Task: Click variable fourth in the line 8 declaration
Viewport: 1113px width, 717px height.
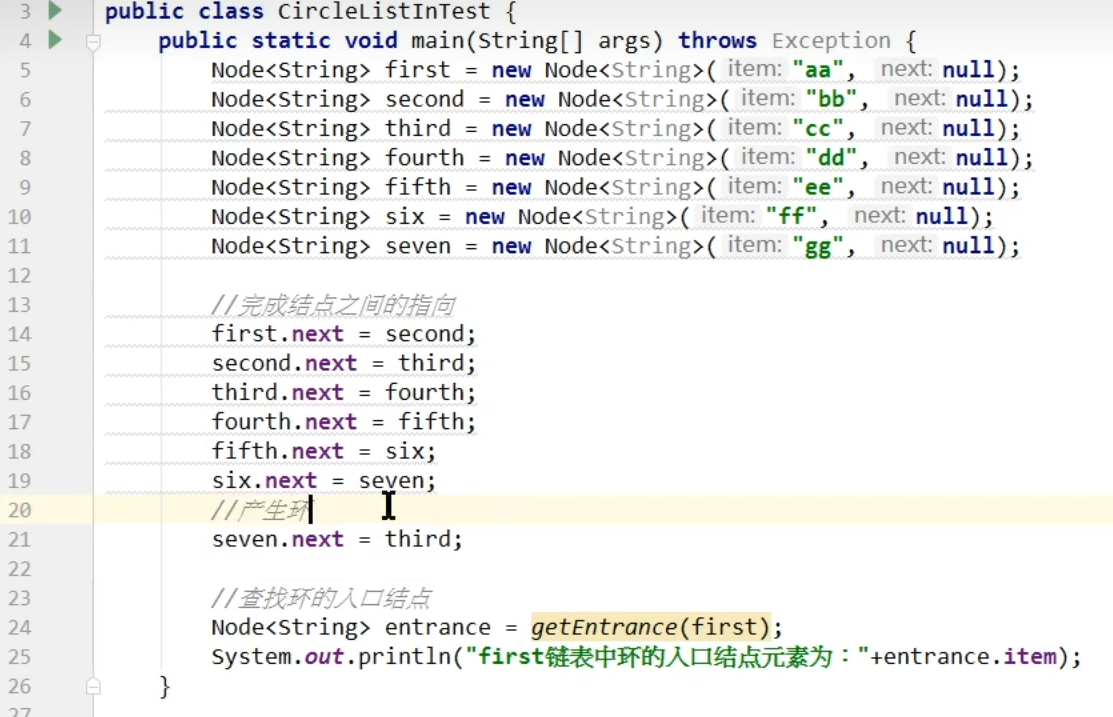Action: click(x=424, y=158)
